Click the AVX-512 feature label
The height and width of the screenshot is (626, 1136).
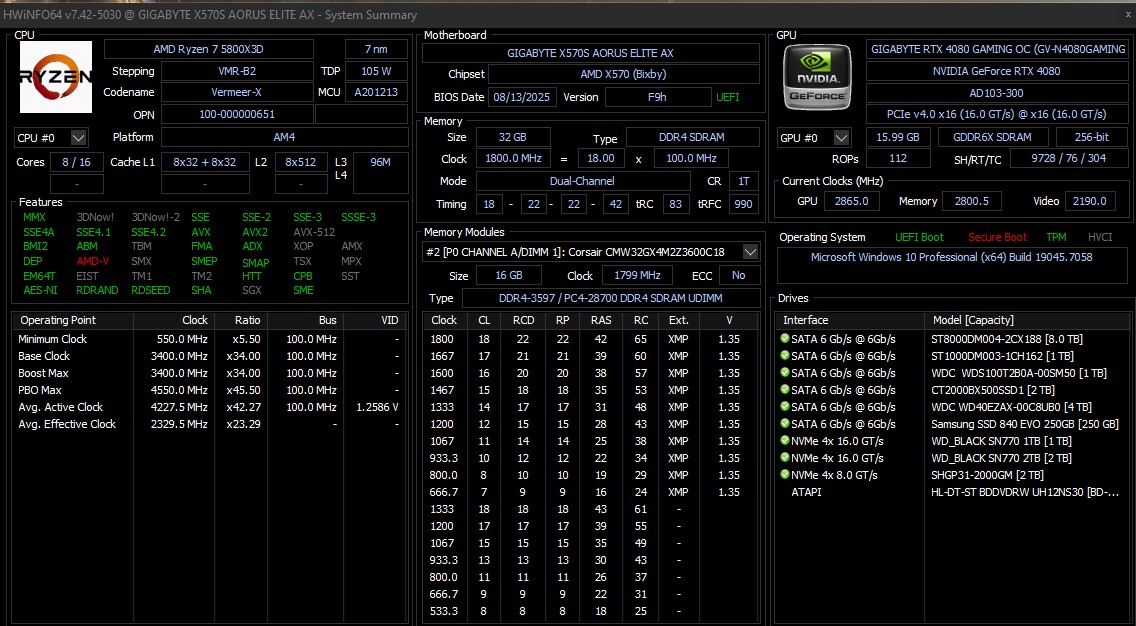[x=314, y=232]
